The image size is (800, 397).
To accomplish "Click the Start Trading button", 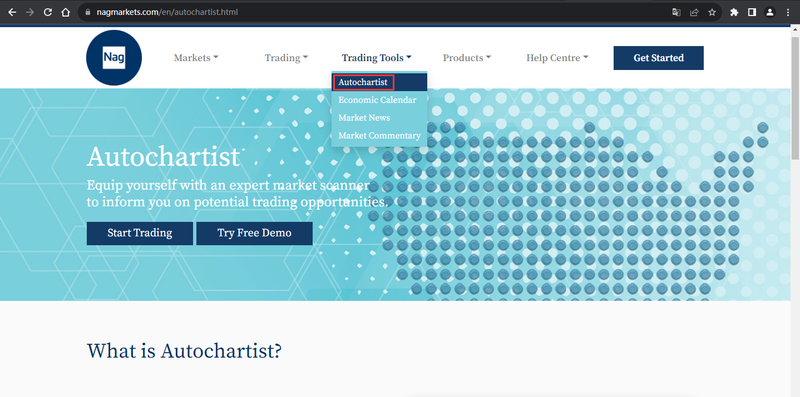I will point(140,233).
